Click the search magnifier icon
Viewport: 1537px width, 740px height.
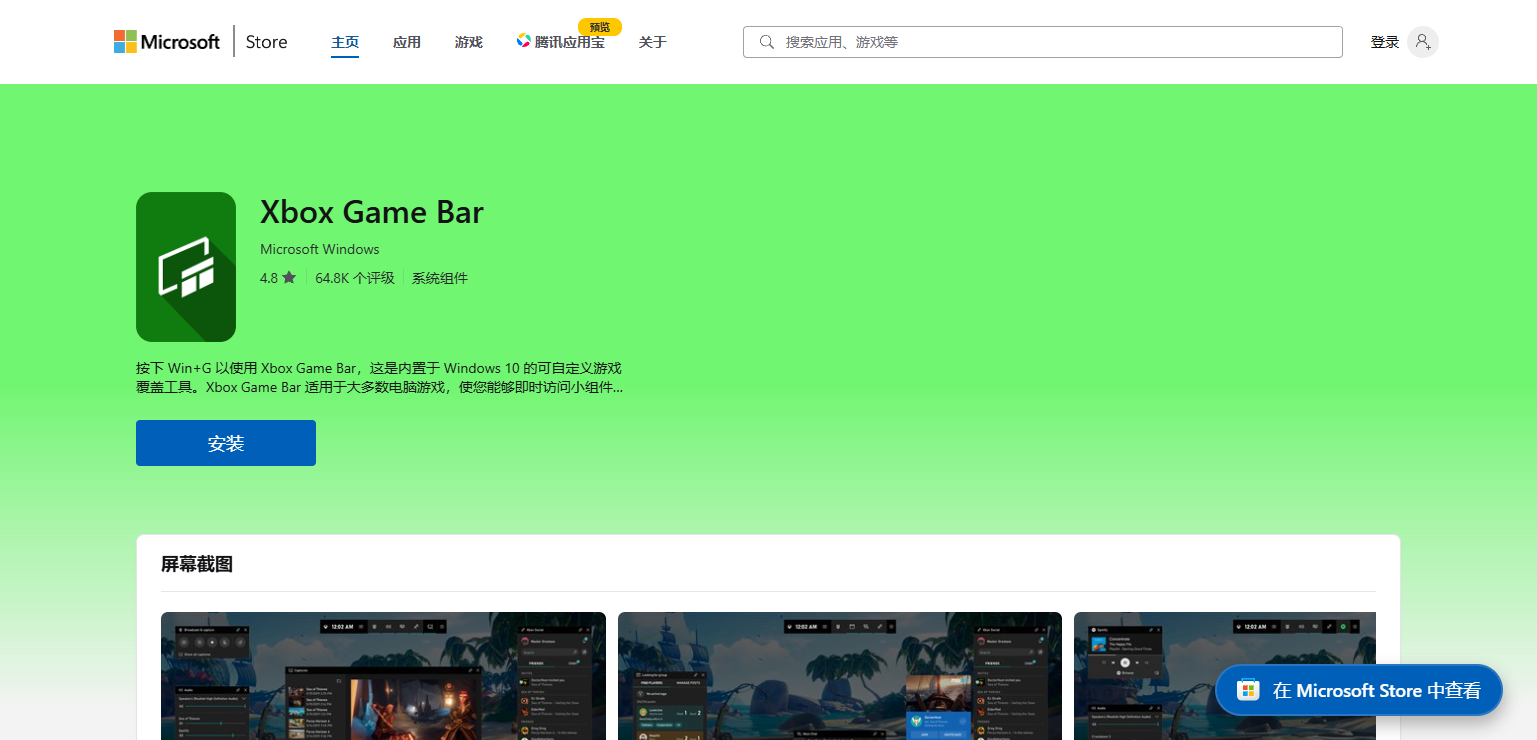[x=767, y=42]
